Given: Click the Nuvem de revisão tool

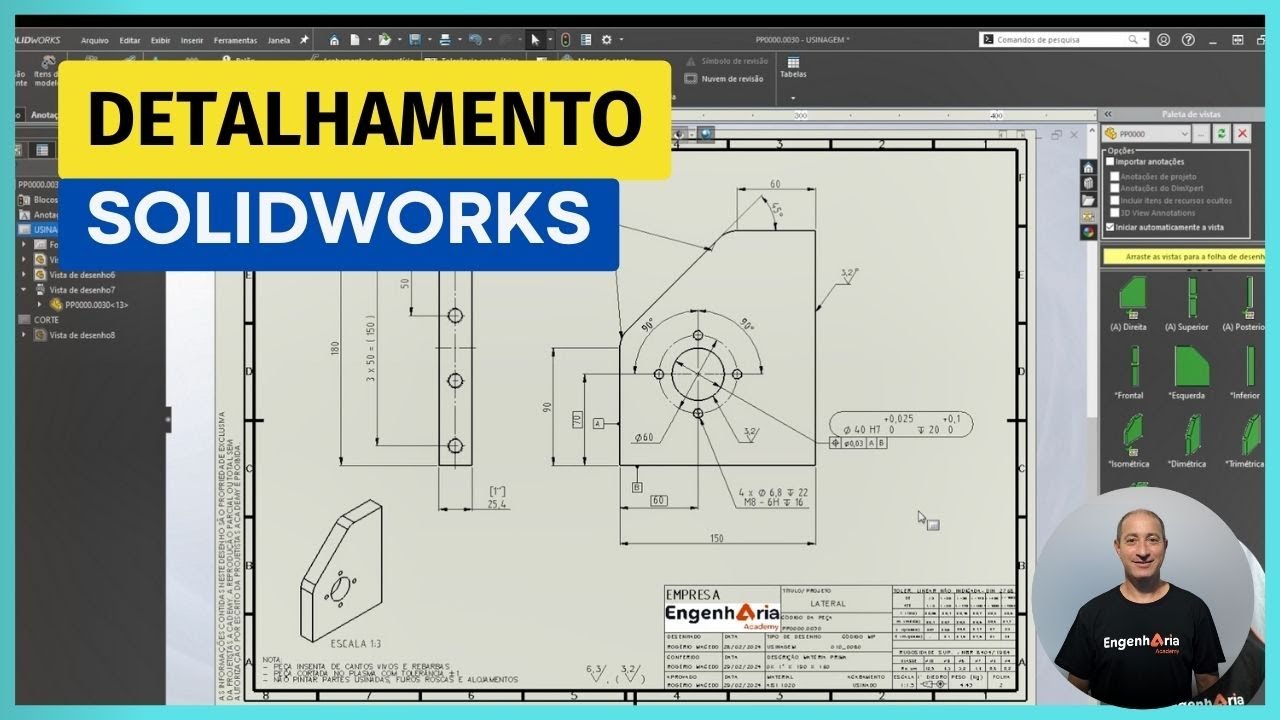Looking at the screenshot, I should pos(724,79).
